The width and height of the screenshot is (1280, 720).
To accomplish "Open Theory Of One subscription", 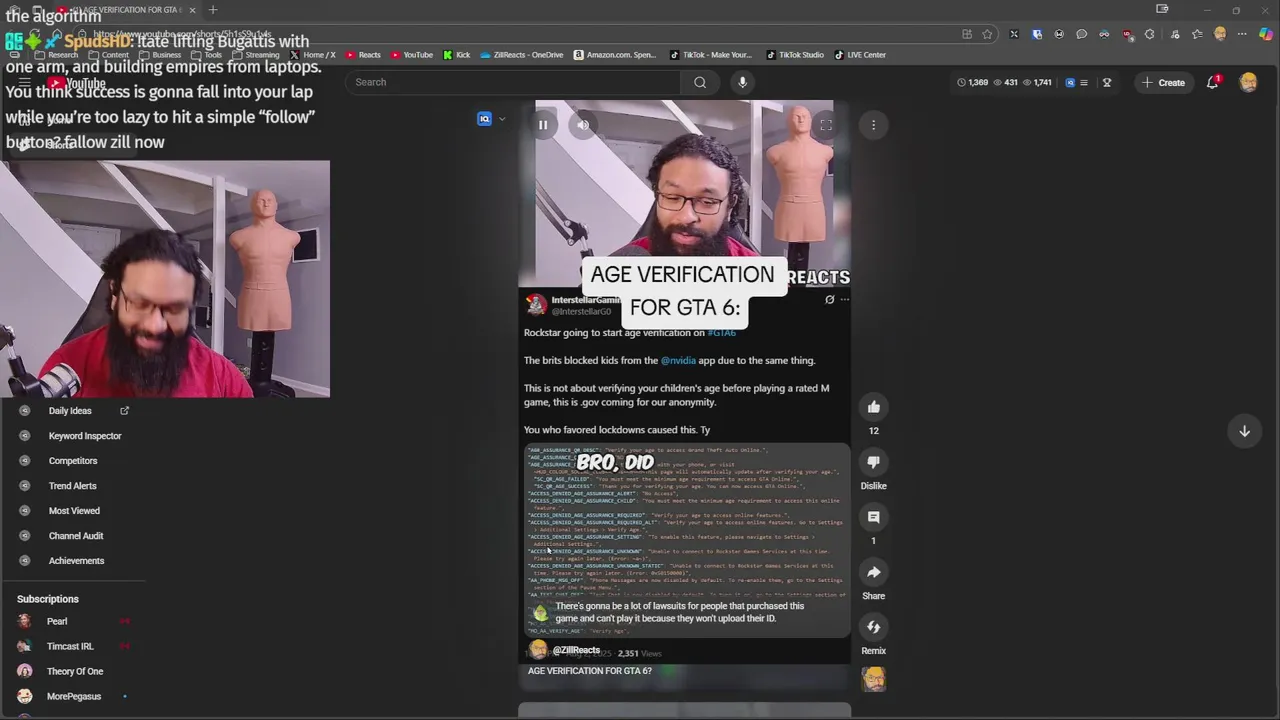I will tap(75, 671).
